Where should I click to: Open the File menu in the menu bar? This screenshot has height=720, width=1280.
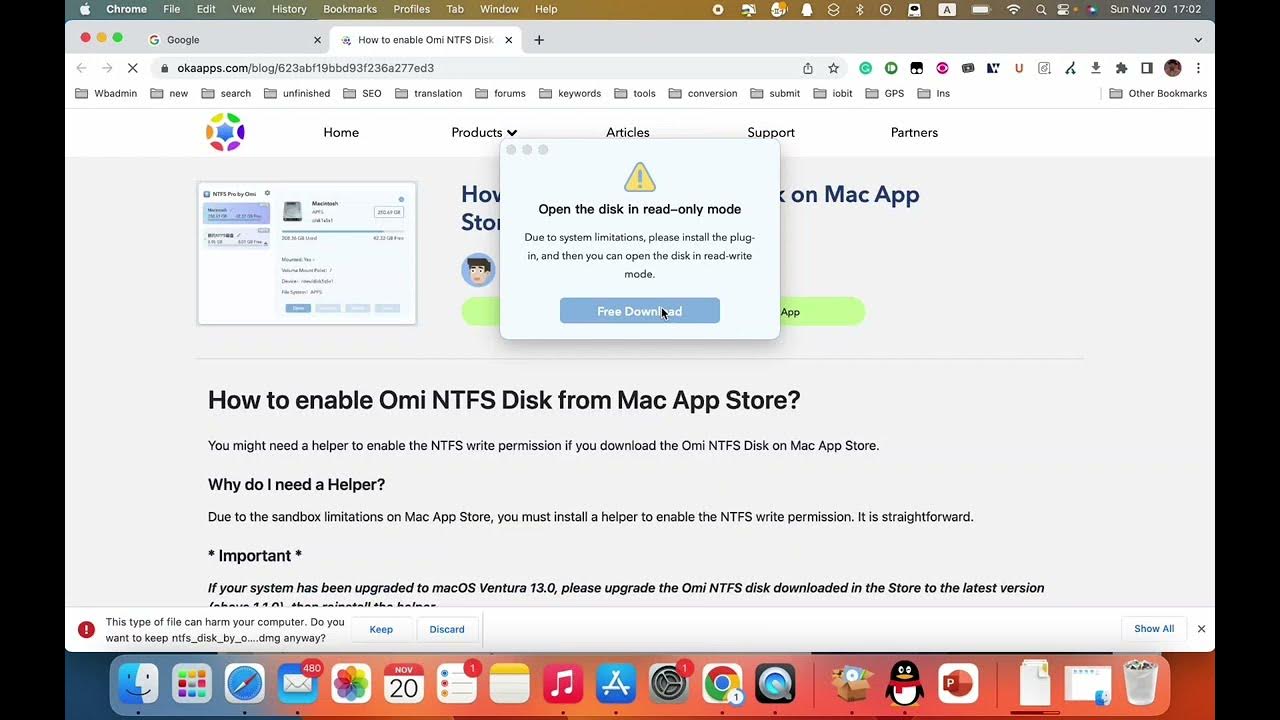[172, 9]
